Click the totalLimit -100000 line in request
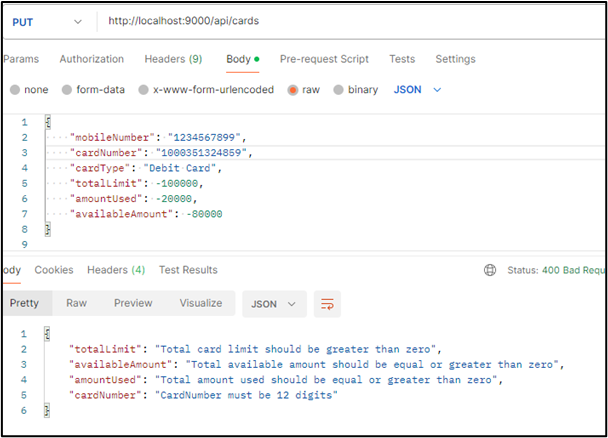This screenshot has height=438, width=608. click(x=136, y=183)
